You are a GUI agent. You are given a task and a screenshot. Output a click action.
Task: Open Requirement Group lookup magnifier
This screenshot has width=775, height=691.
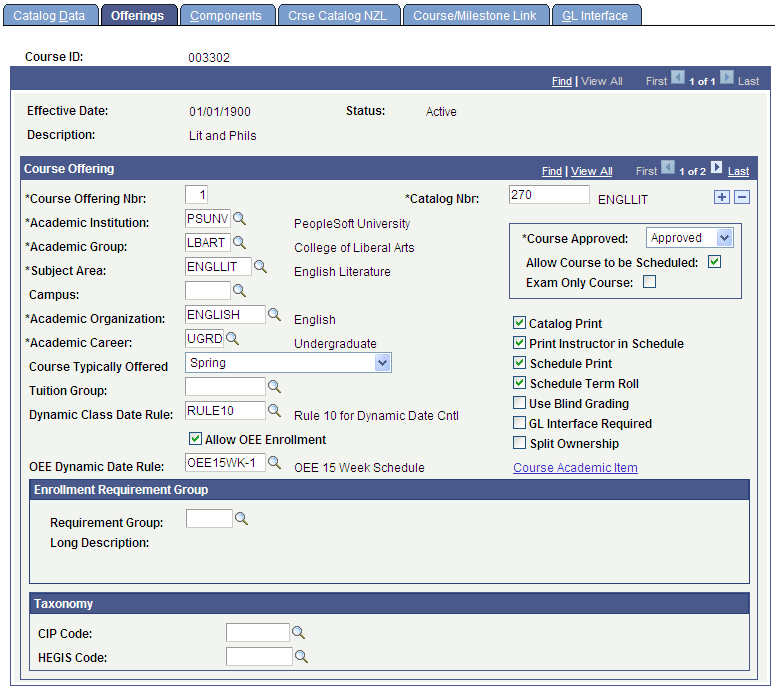click(x=242, y=518)
